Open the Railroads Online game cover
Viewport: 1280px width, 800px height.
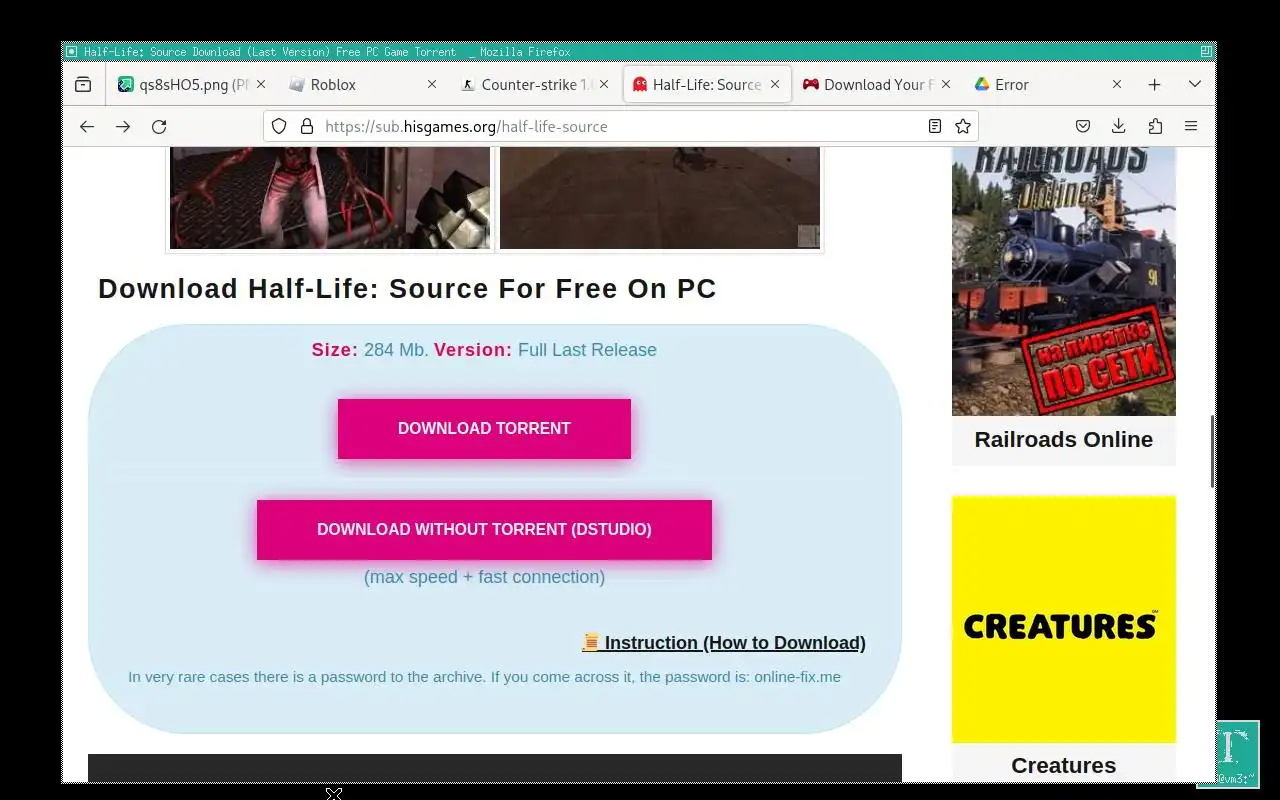(1064, 281)
